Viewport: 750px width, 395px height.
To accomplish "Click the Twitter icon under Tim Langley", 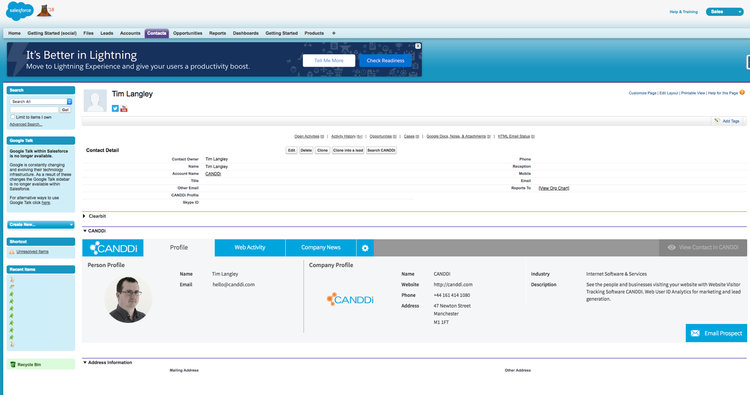I will [x=115, y=109].
